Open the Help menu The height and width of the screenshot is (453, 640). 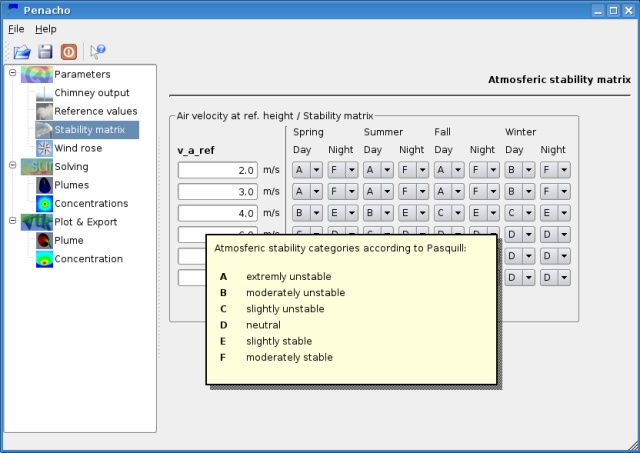(x=46, y=29)
